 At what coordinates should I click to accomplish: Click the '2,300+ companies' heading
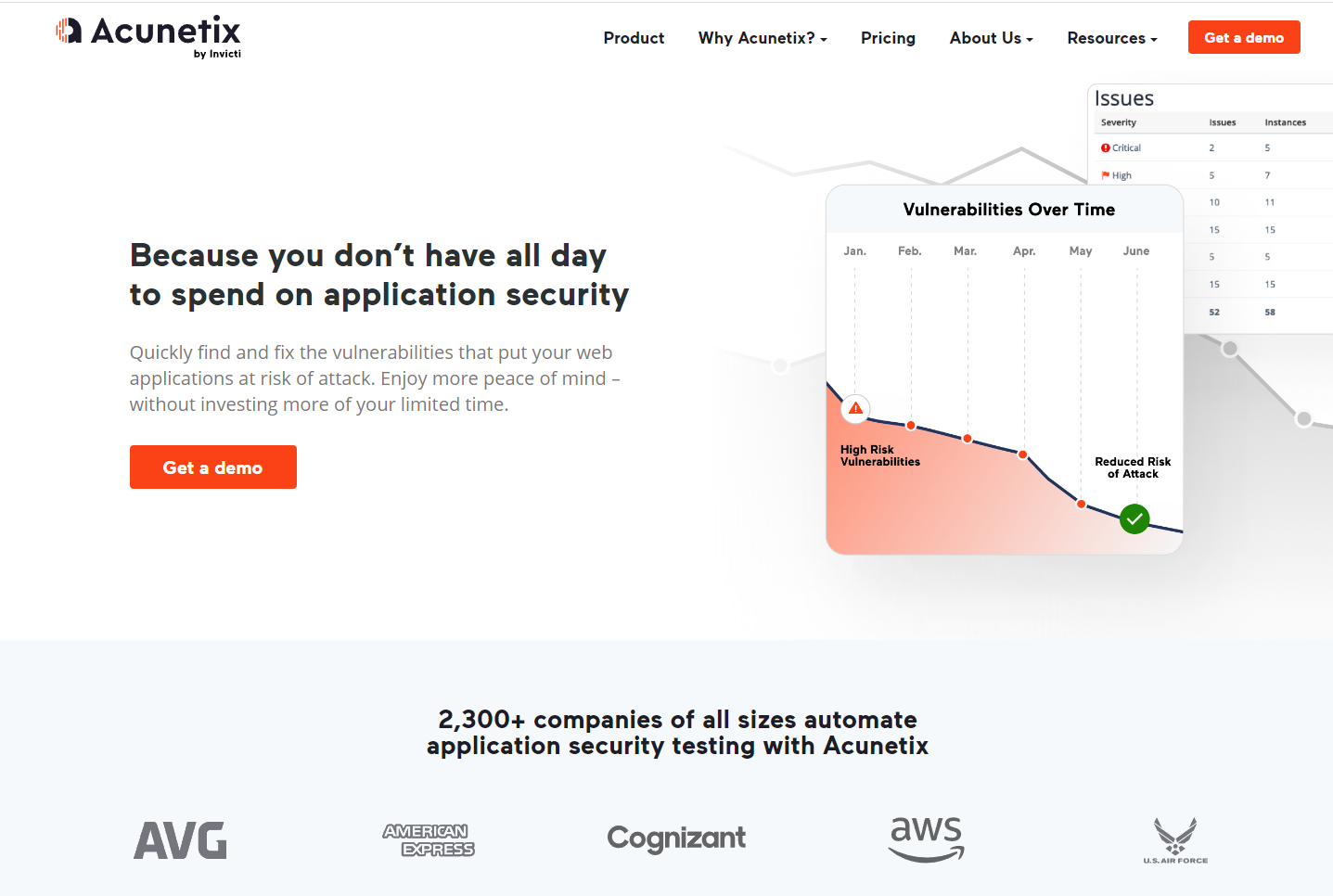coord(677,733)
